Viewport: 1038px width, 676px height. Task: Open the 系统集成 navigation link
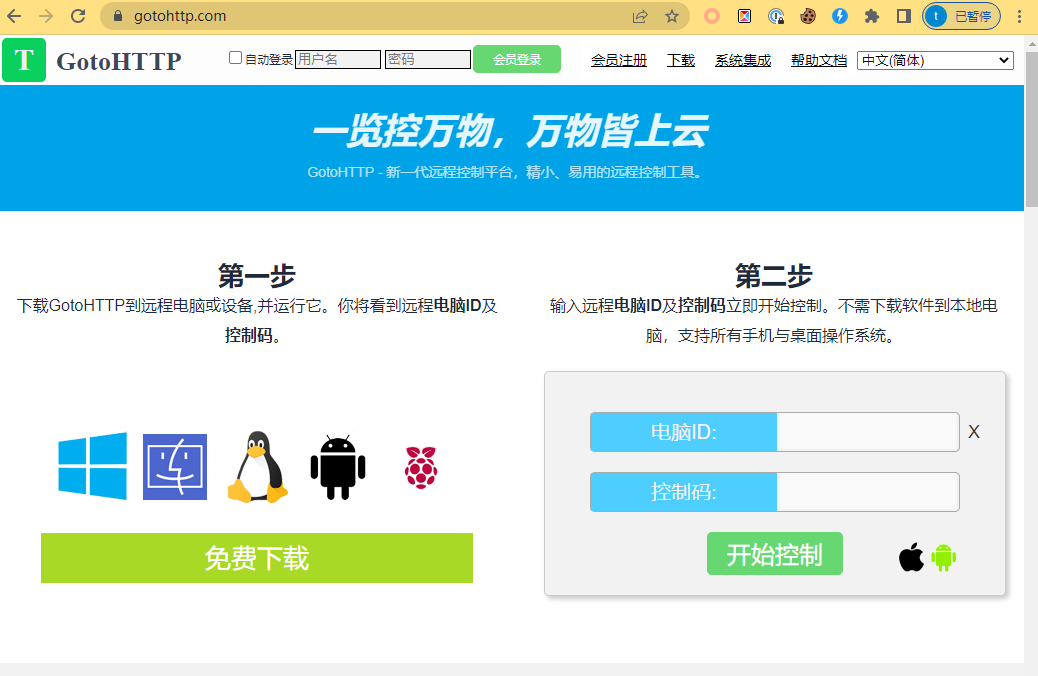pyautogui.click(x=743, y=60)
